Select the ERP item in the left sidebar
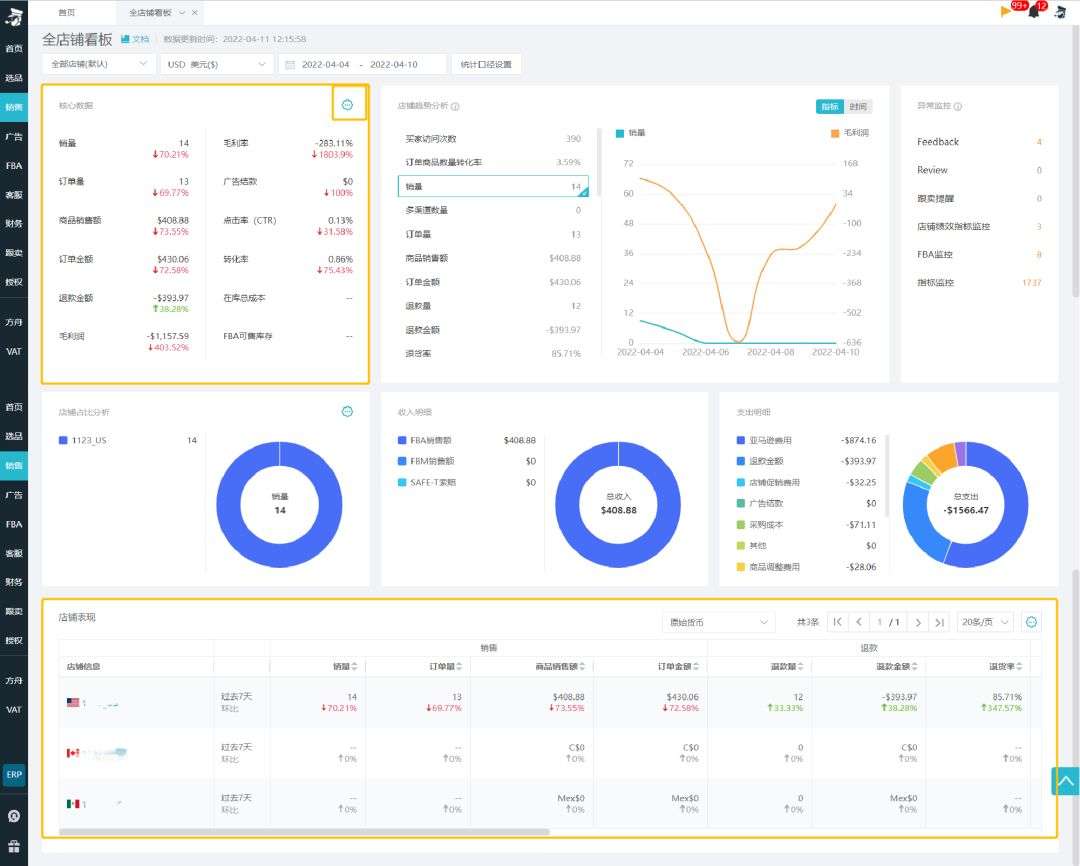 click(14, 775)
